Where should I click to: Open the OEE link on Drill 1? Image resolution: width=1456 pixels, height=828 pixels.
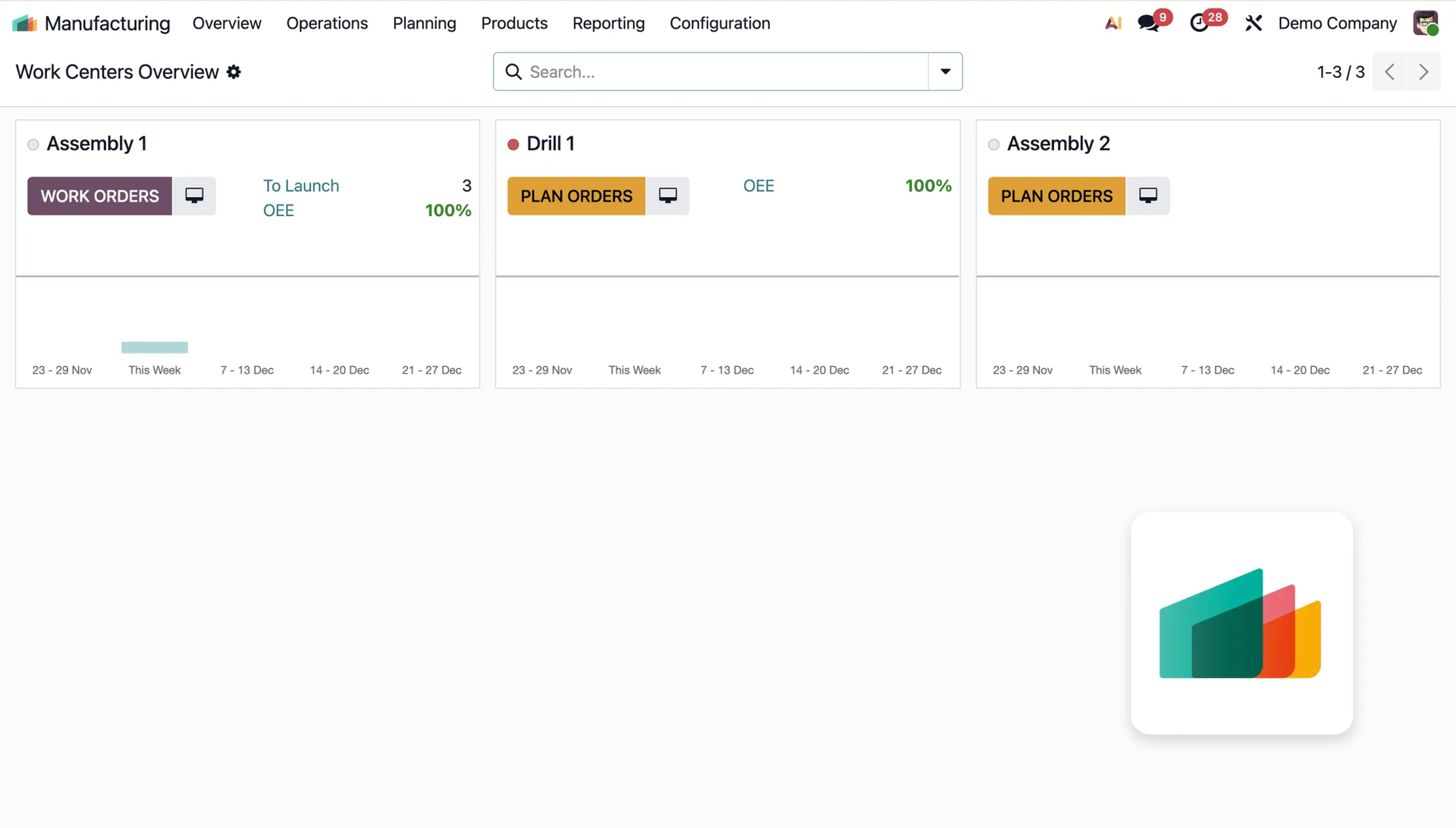pyautogui.click(x=758, y=186)
